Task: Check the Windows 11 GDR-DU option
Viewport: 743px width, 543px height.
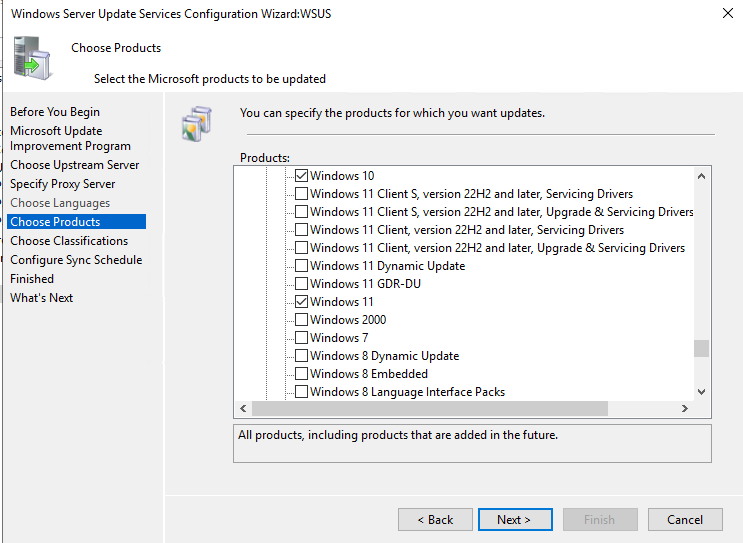Action: 301,284
